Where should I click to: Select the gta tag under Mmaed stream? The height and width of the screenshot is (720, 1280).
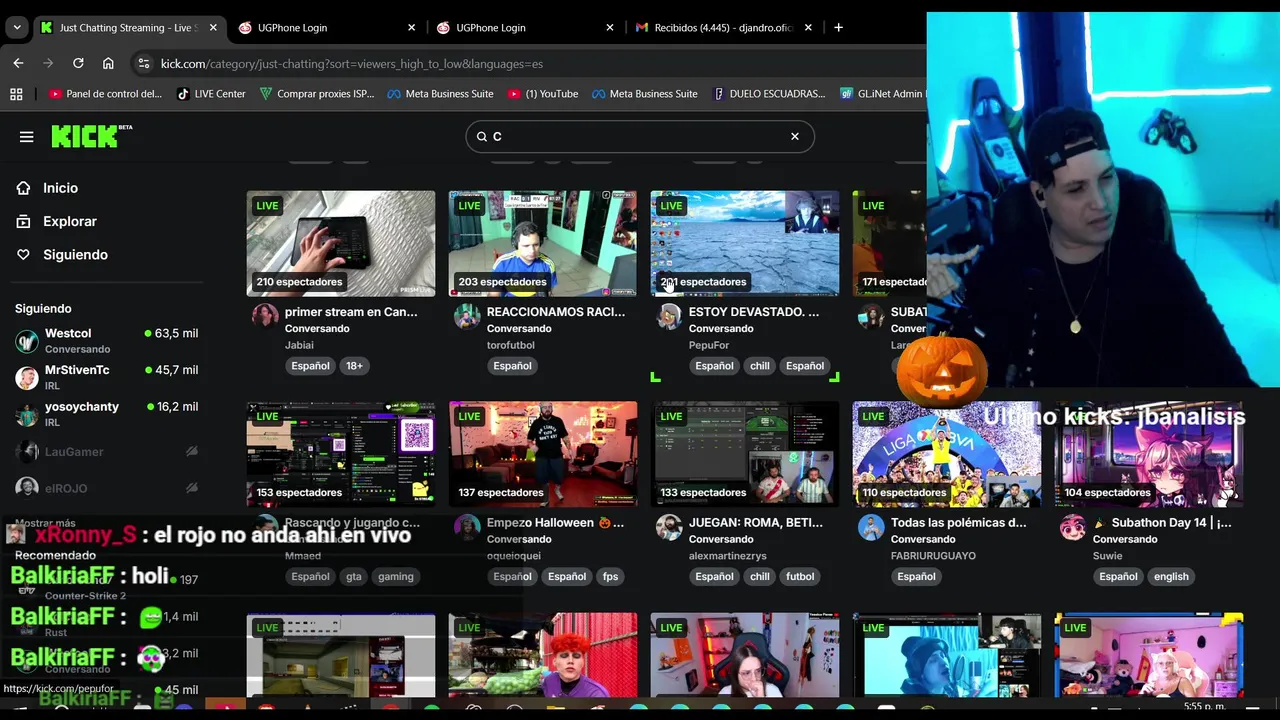pyautogui.click(x=354, y=577)
